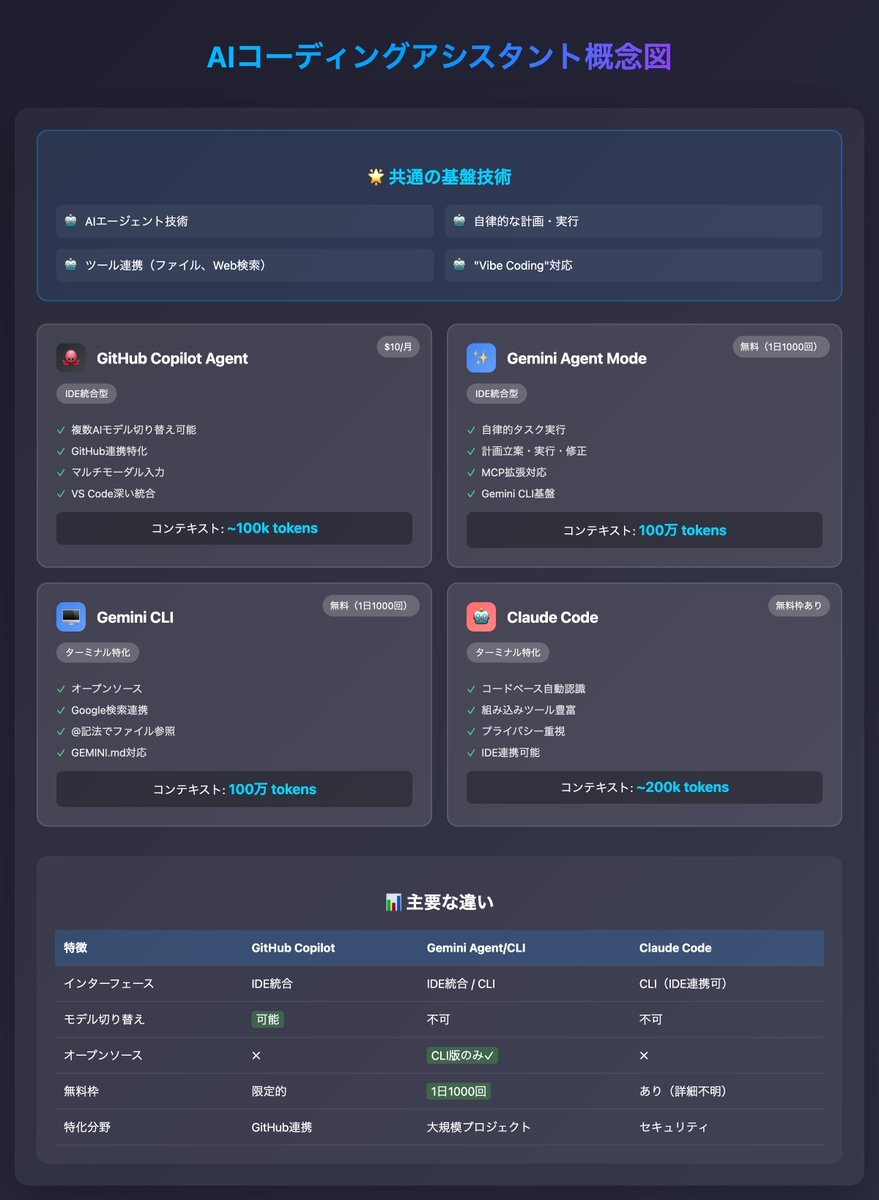879x1200 pixels.
Task: Click the GitHub連携特化 feature line
Action: pos(111,451)
